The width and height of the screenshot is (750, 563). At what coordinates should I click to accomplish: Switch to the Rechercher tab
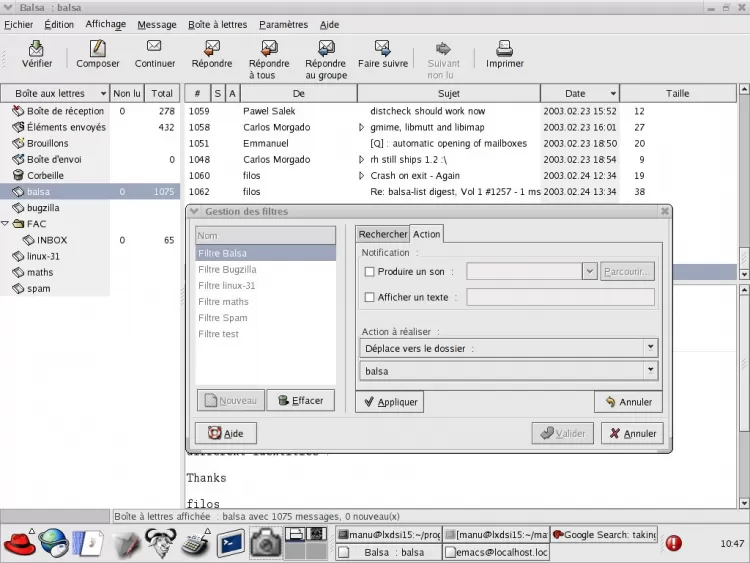coord(383,234)
